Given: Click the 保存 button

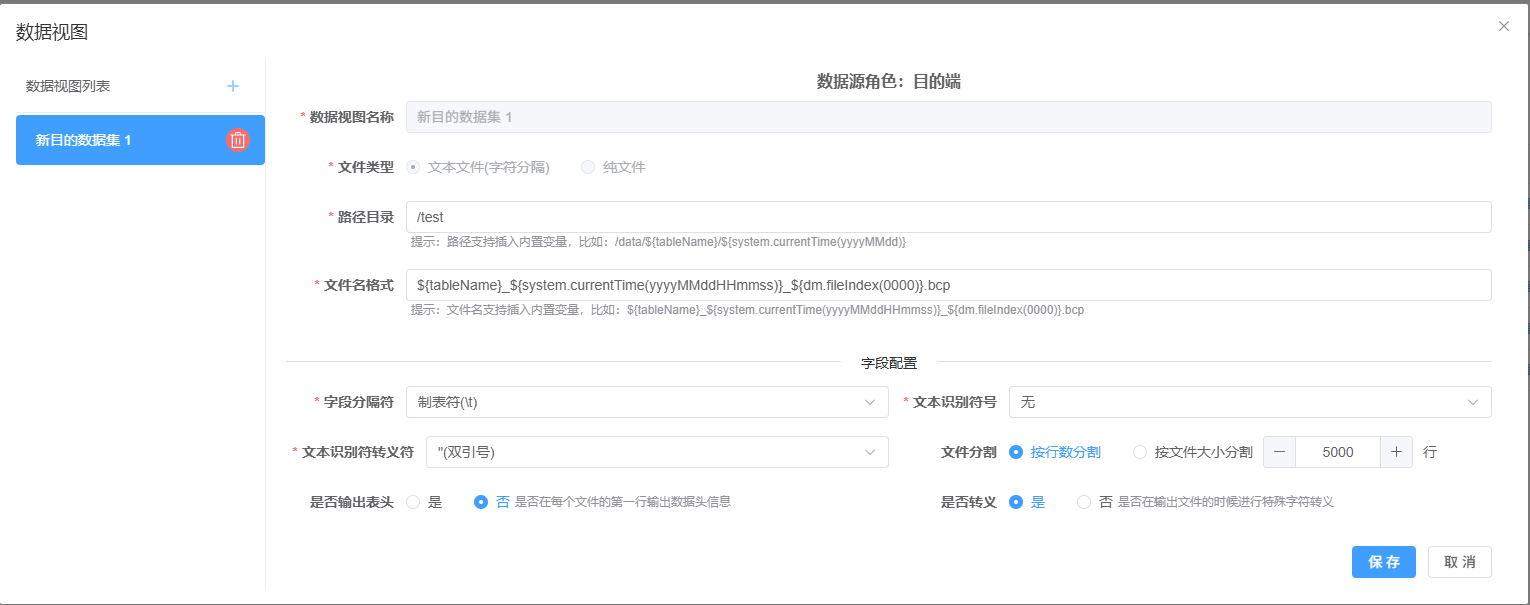Looking at the screenshot, I should click(x=1383, y=562).
